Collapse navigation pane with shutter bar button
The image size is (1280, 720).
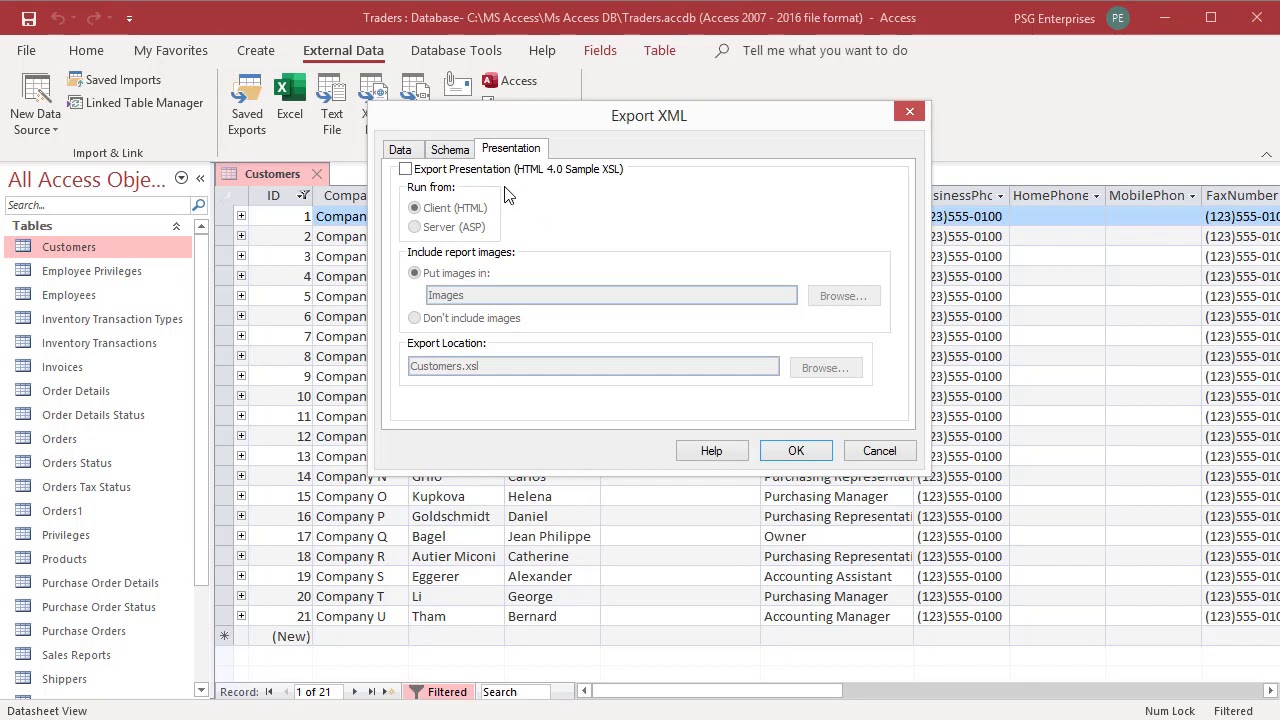point(200,178)
